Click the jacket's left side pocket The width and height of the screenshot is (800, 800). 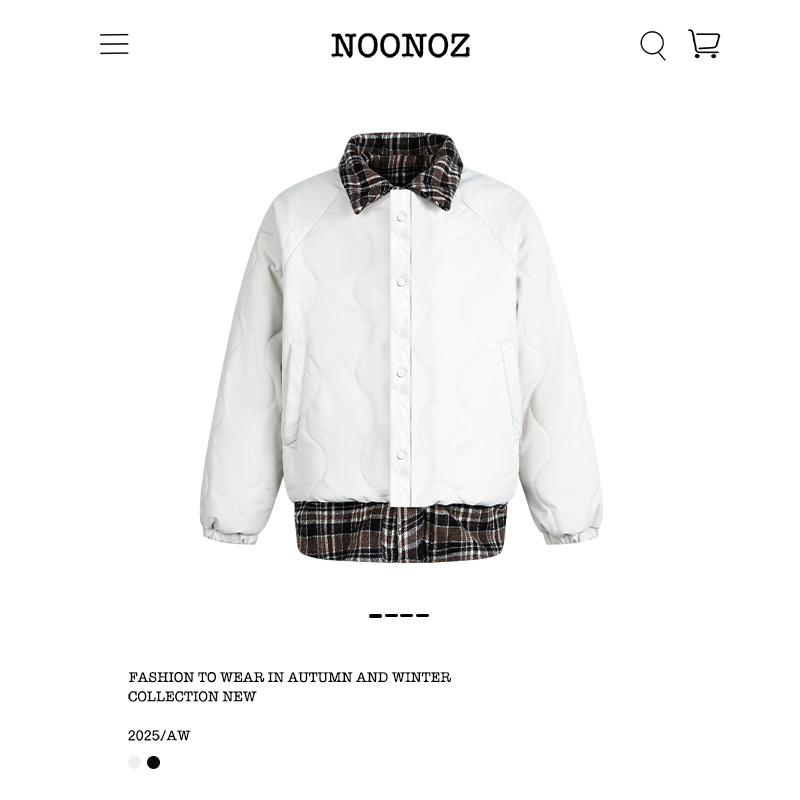(292, 395)
